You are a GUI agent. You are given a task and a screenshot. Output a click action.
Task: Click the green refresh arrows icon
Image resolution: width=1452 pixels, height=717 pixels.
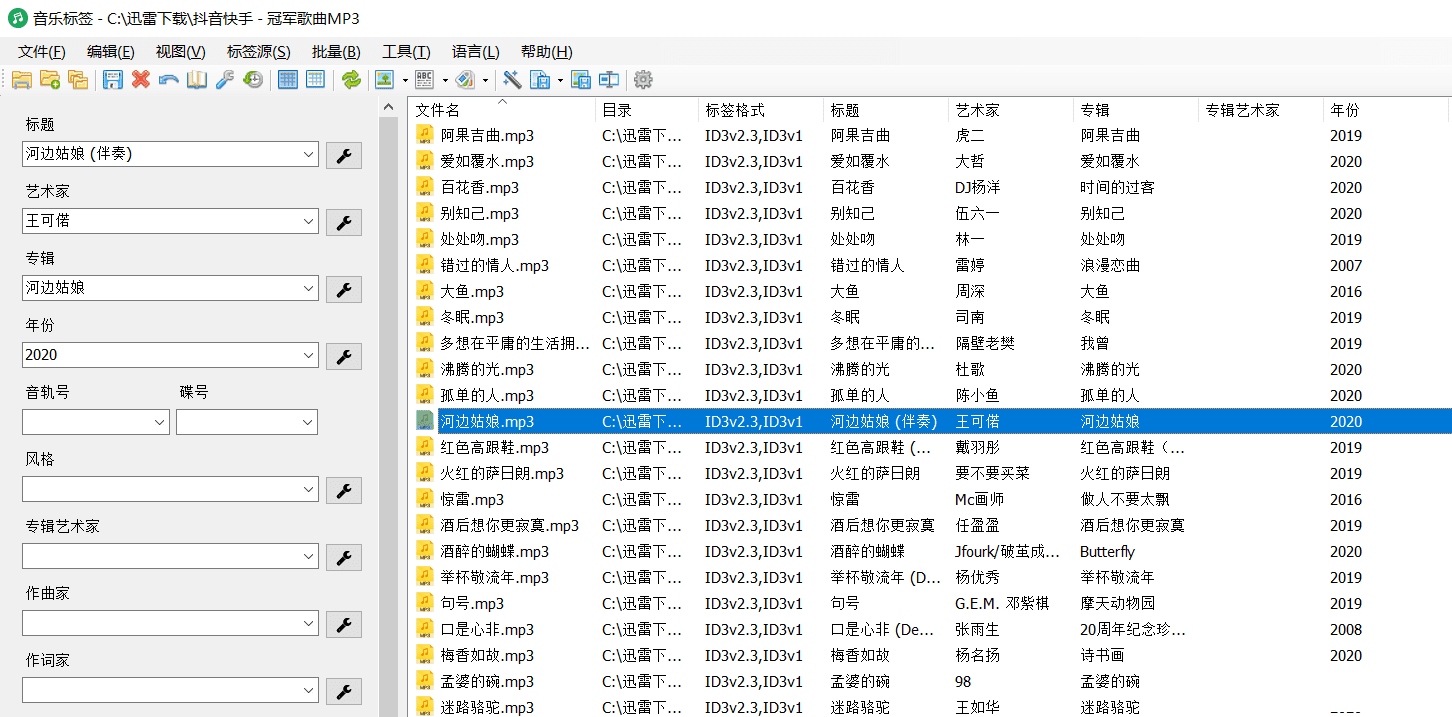point(351,80)
